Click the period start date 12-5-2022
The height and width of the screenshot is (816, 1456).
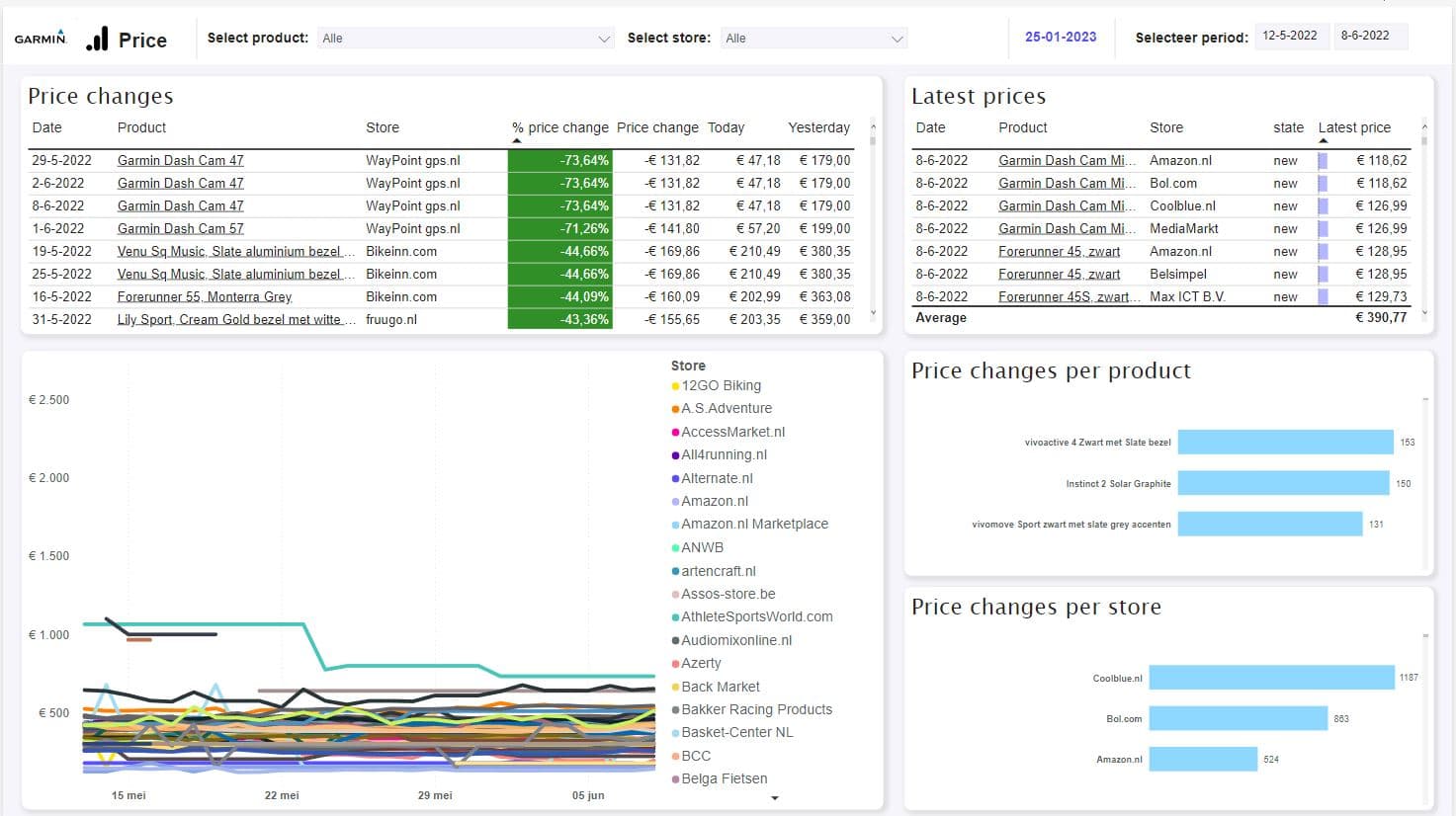coord(1290,36)
